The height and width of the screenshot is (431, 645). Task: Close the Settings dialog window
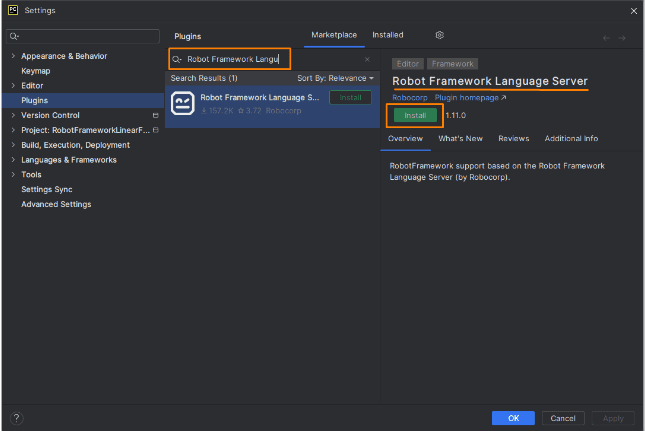pyautogui.click(x=633, y=11)
